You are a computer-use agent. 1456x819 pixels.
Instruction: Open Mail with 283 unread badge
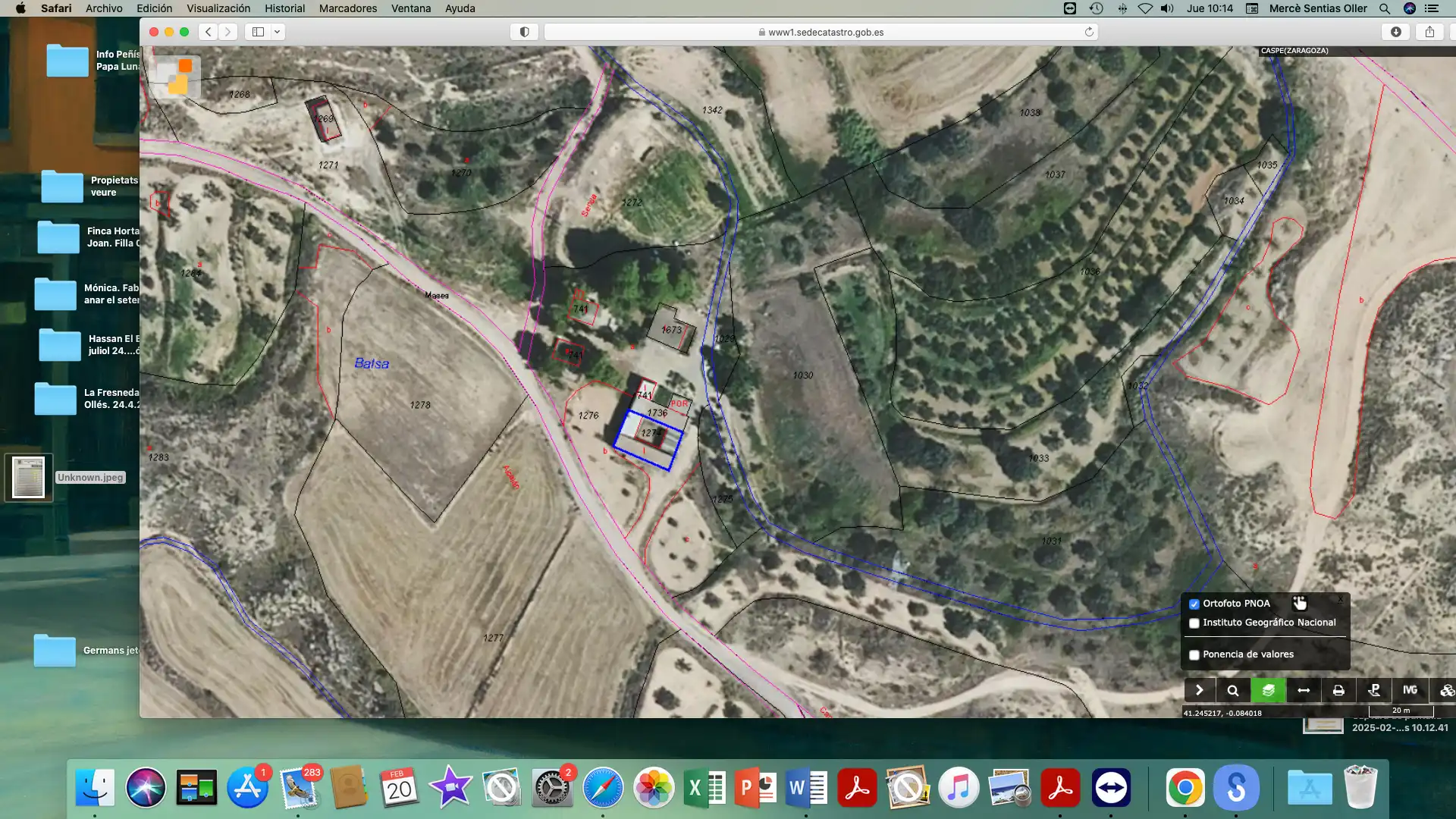(298, 788)
